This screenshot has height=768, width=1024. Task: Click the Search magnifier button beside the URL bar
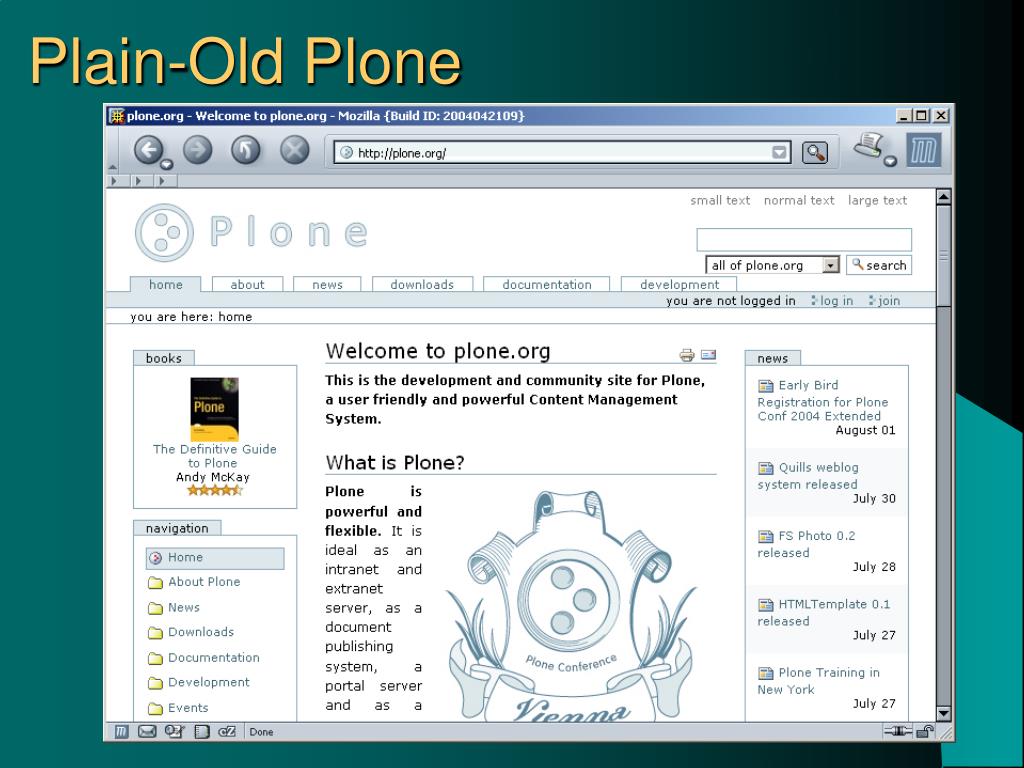pos(814,153)
